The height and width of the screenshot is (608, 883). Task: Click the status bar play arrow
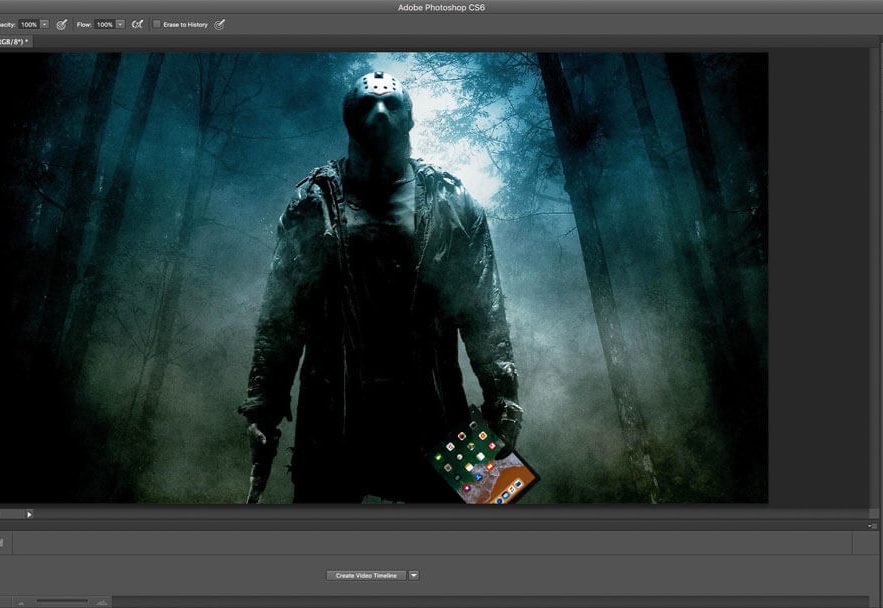tap(29, 514)
